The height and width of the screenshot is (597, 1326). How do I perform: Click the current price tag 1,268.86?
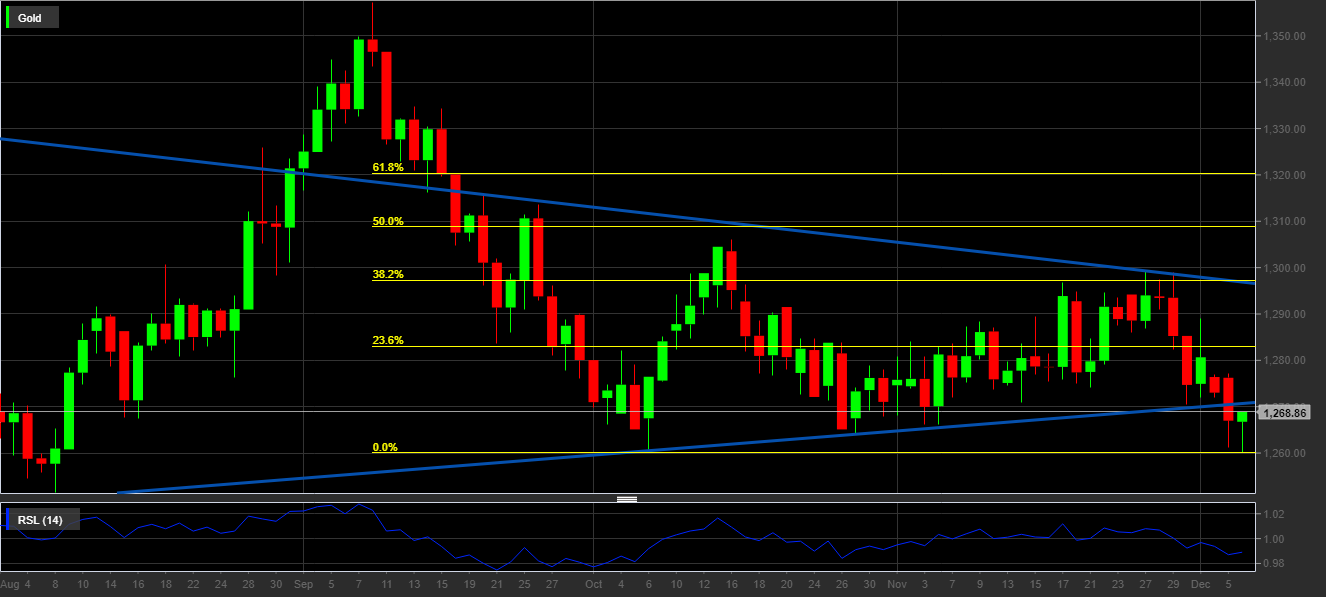tap(1286, 412)
